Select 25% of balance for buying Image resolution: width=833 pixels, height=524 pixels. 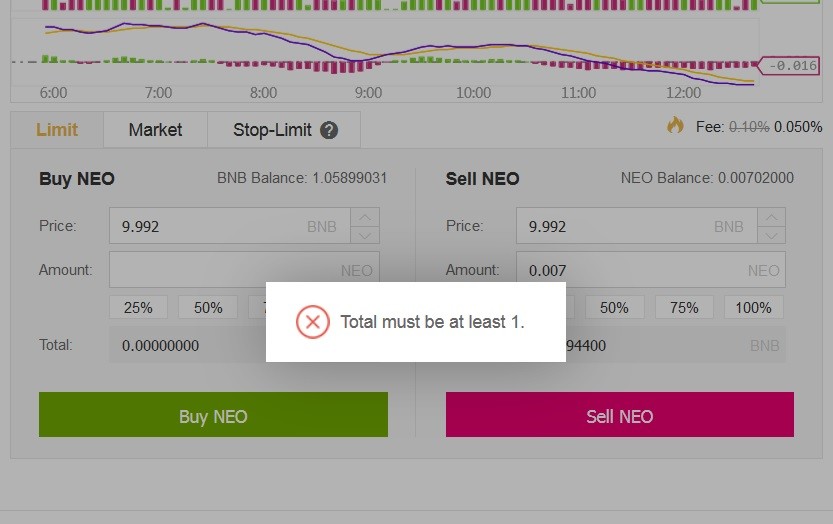tap(138, 308)
